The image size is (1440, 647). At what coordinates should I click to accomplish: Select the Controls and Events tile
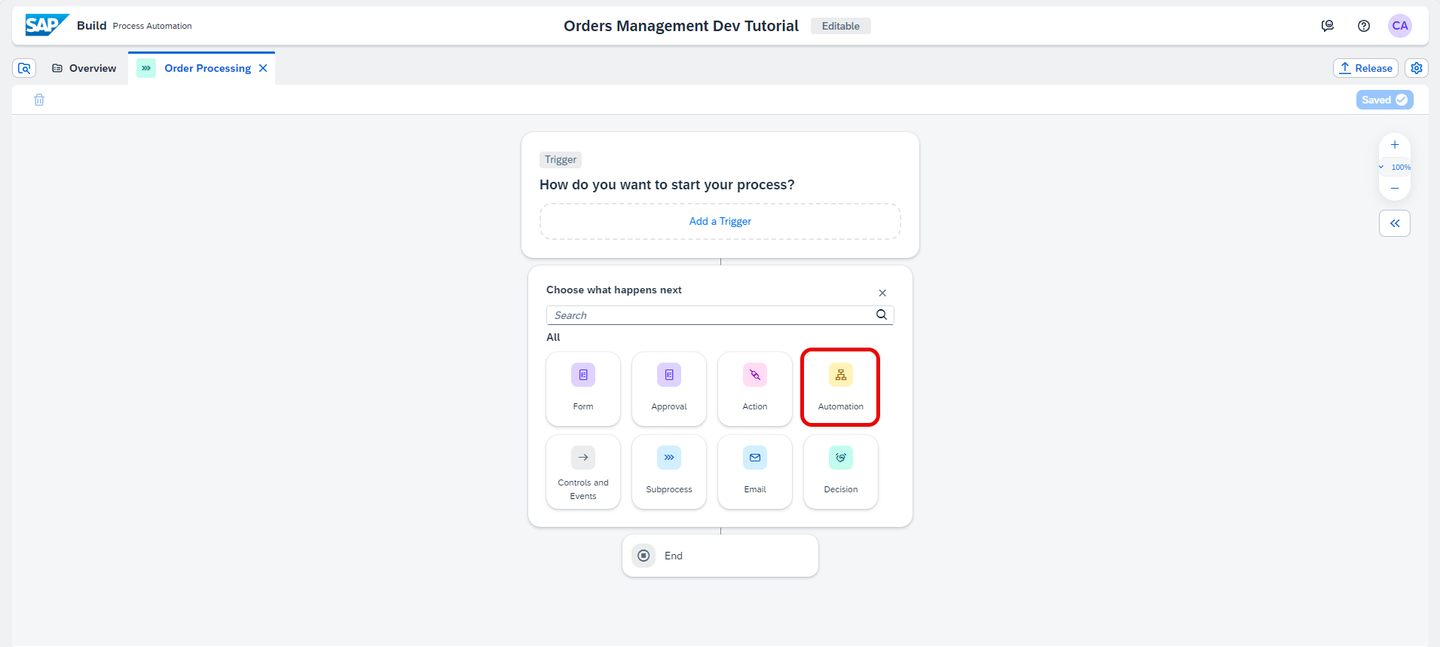(583, 472)
